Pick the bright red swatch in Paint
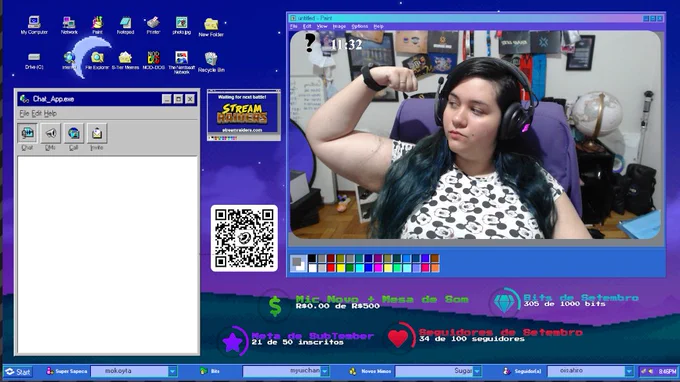The height and width of the screenshot is (382, 680). [x=331, y=268]
